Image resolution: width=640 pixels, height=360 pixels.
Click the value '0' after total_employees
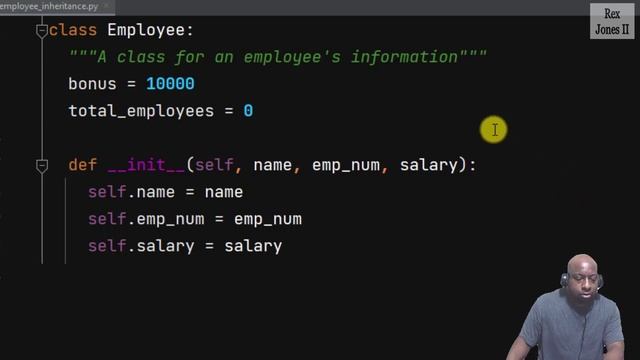[x=248, y=111]
